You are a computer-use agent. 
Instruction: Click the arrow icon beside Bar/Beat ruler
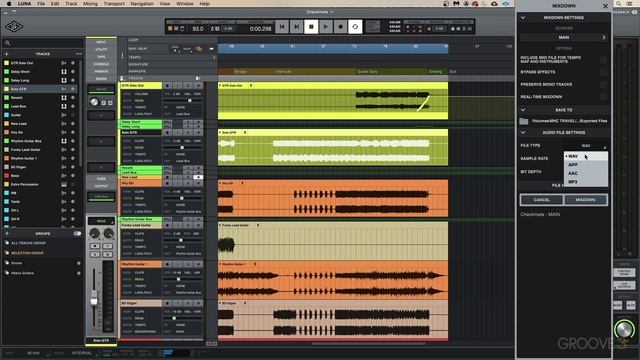(x=211, y=49)
